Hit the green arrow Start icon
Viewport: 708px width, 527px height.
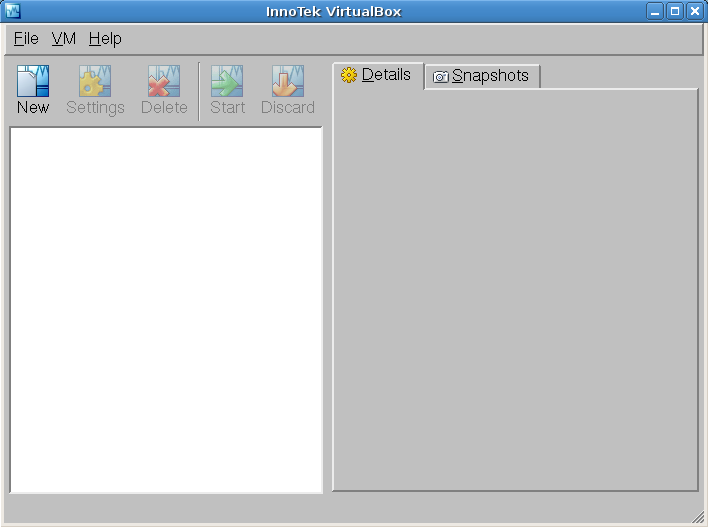pos(227,81)
